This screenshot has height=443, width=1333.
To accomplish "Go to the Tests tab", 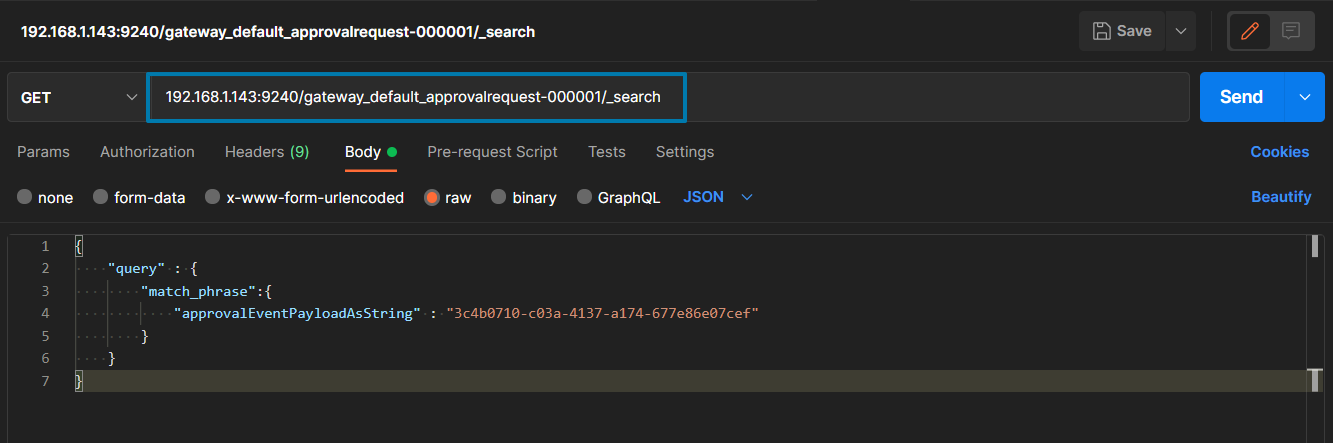I will pyautogui.click(x=606, y=152).
